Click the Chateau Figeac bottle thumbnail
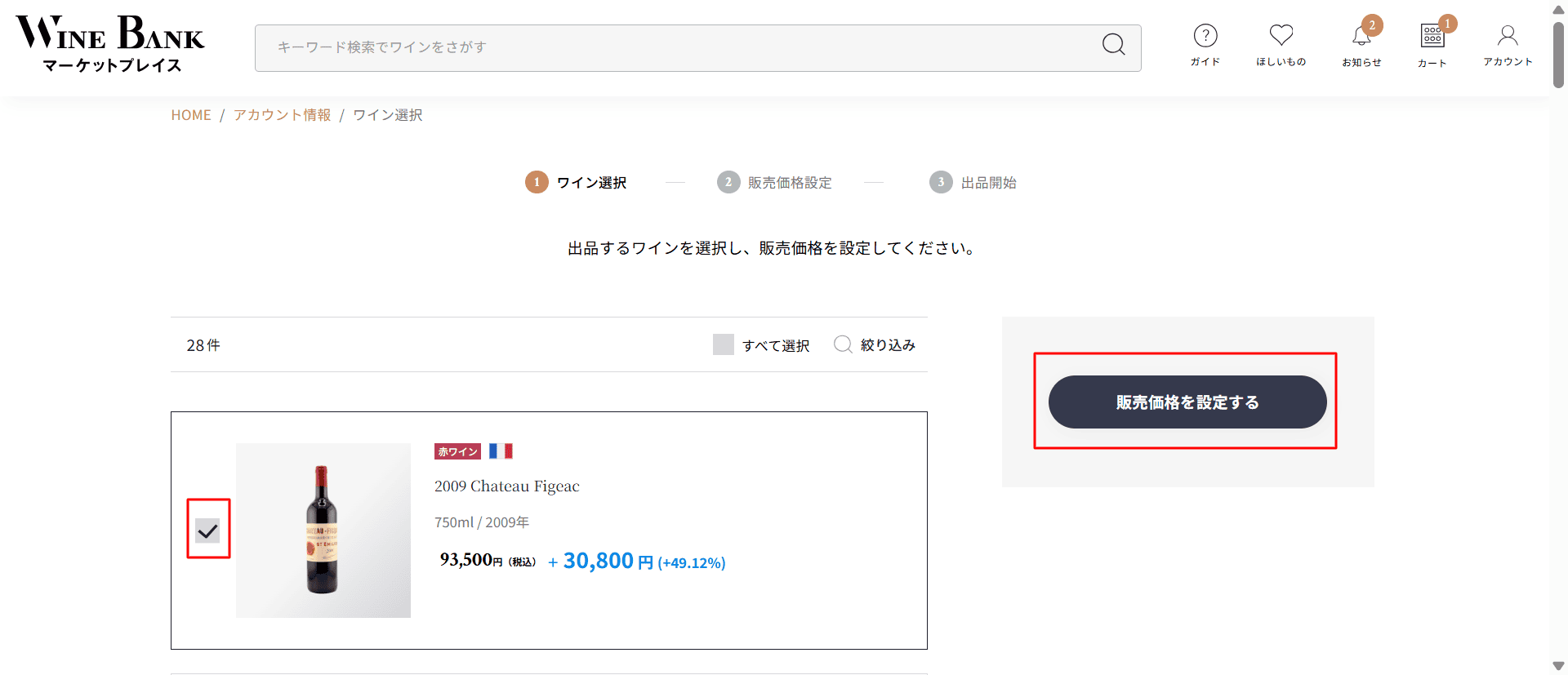This screenshot has width=1568, height=675. [x=323, y=531]
